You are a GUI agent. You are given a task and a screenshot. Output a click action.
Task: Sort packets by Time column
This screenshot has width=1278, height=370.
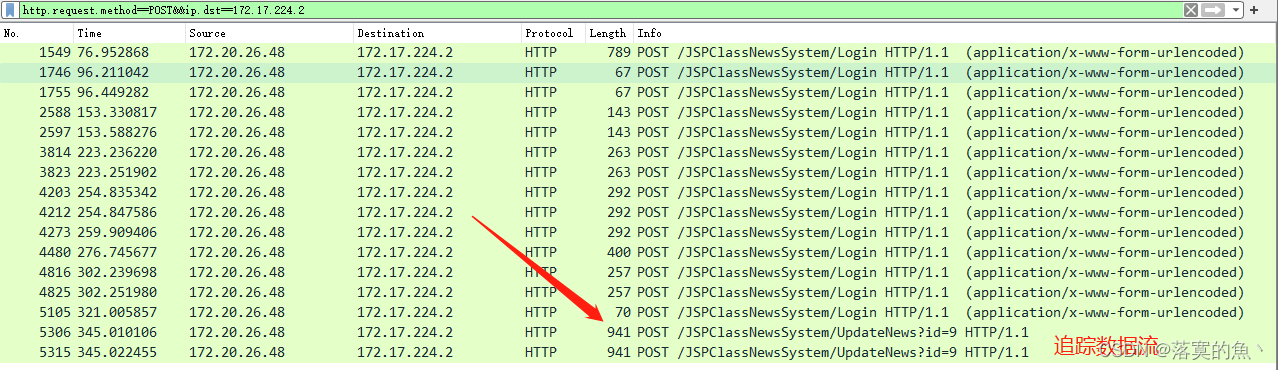[x=130, y=33]
